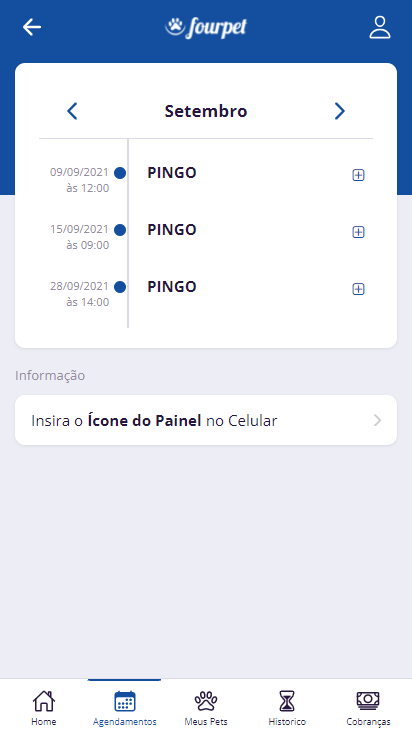Click the fourpet paw logo
The width and height of the screenshot is (412, 732).
coord(206,28)
